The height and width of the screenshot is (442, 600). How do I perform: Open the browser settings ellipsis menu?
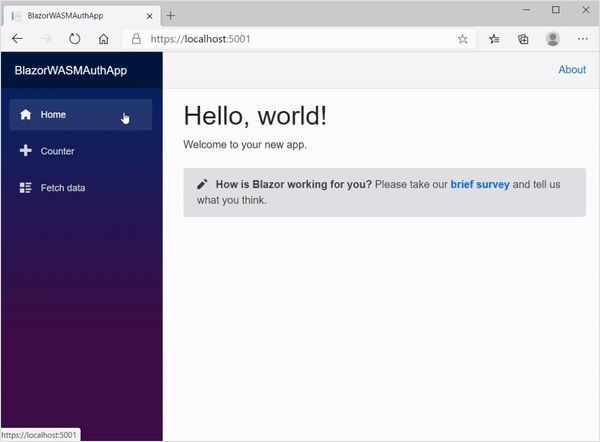[x=583, y=39]
